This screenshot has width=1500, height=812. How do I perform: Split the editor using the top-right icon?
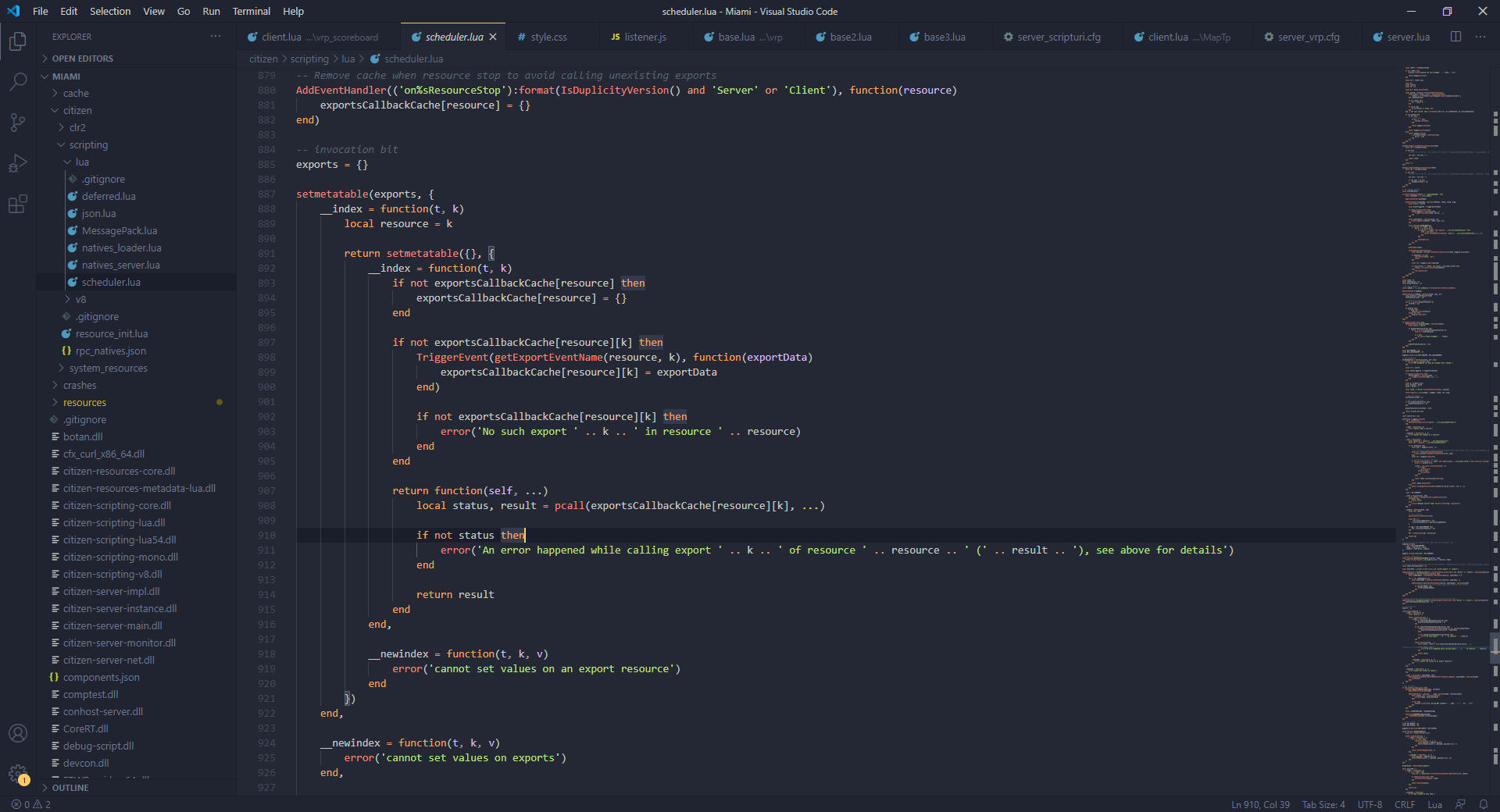click(x=1456, y=37)
